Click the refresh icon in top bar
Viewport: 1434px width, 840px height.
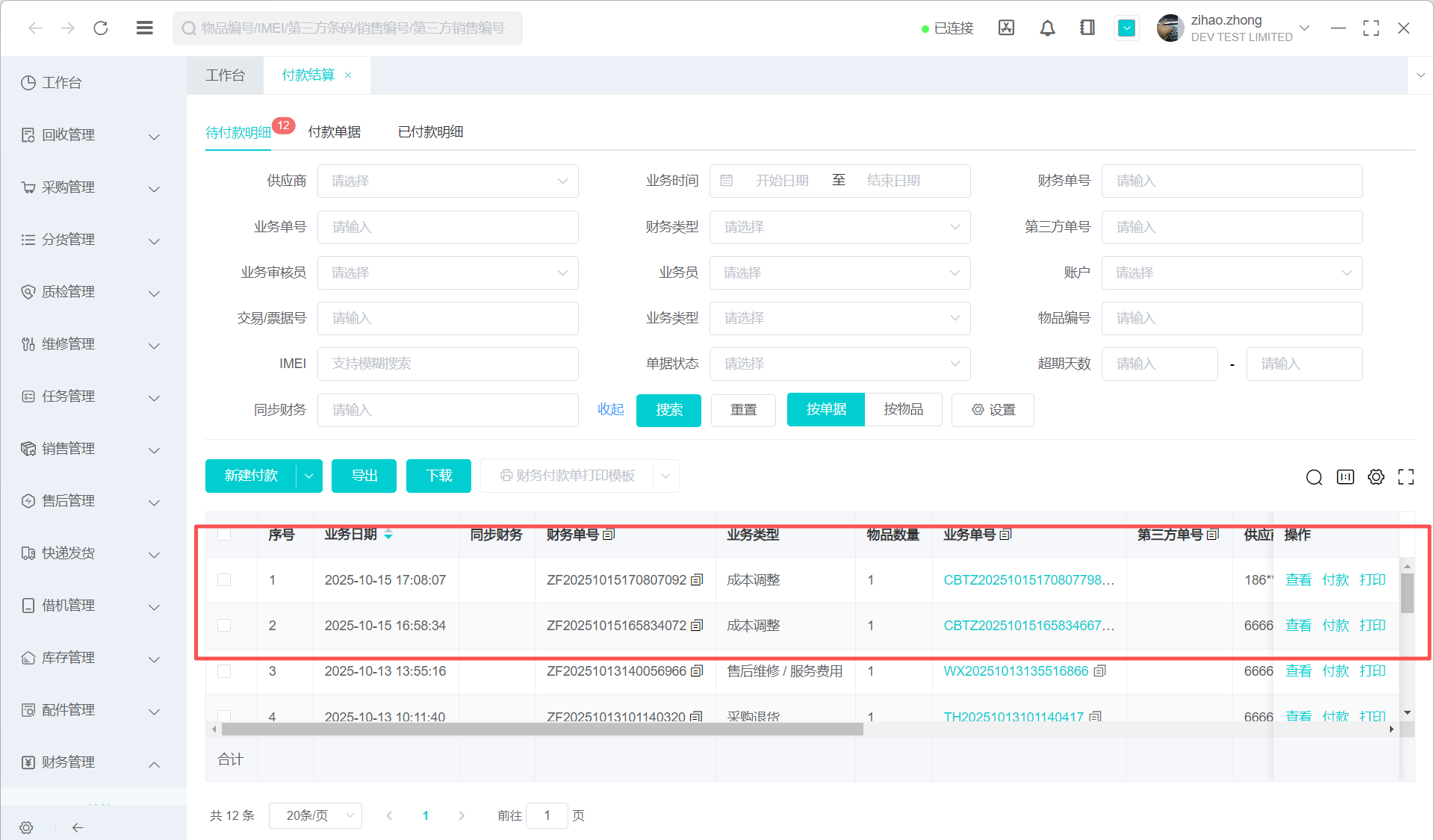pos(101,28)
